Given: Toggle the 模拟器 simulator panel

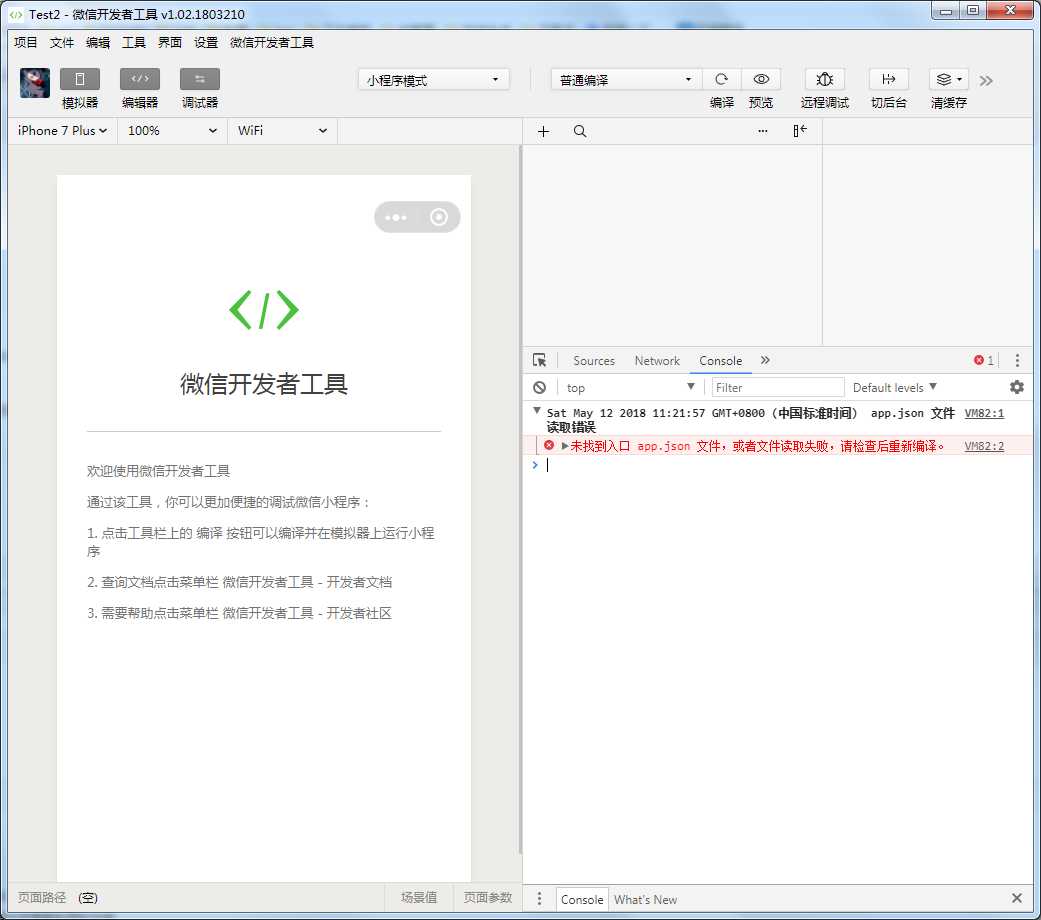Looking at the screenshot, I should tap(80, 79).
